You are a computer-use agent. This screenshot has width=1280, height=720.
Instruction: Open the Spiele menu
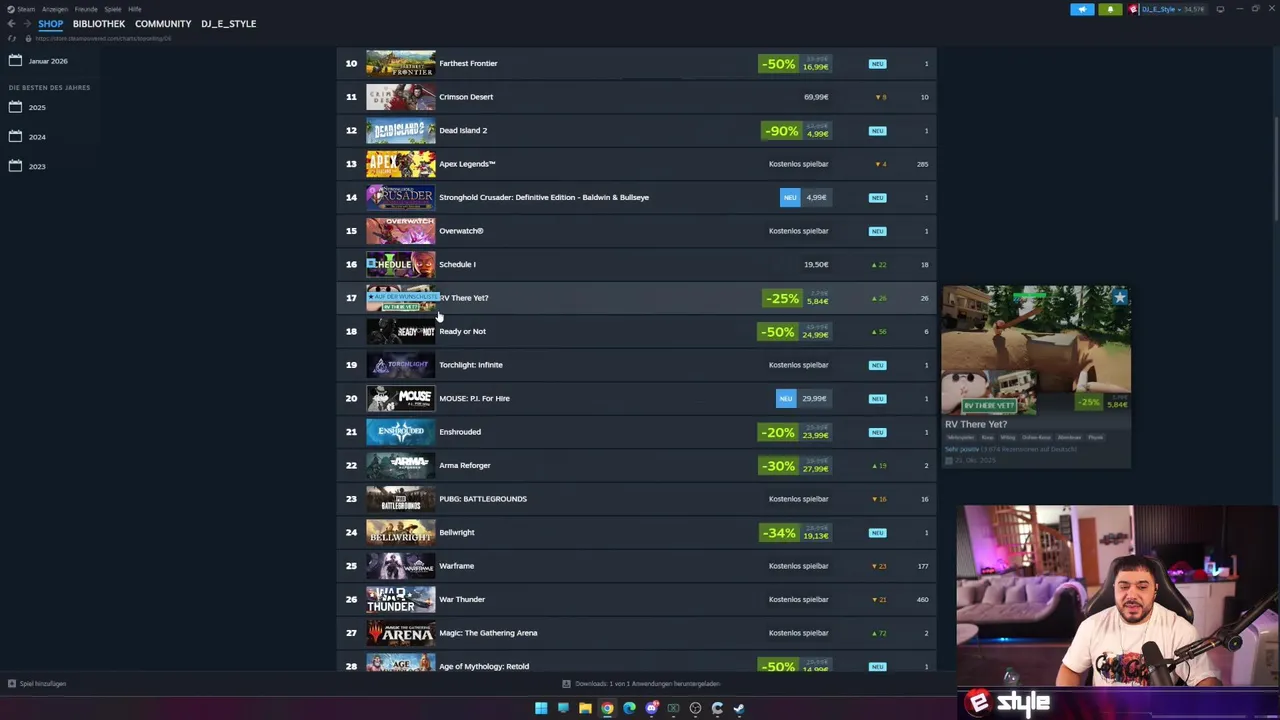[113, 9]
